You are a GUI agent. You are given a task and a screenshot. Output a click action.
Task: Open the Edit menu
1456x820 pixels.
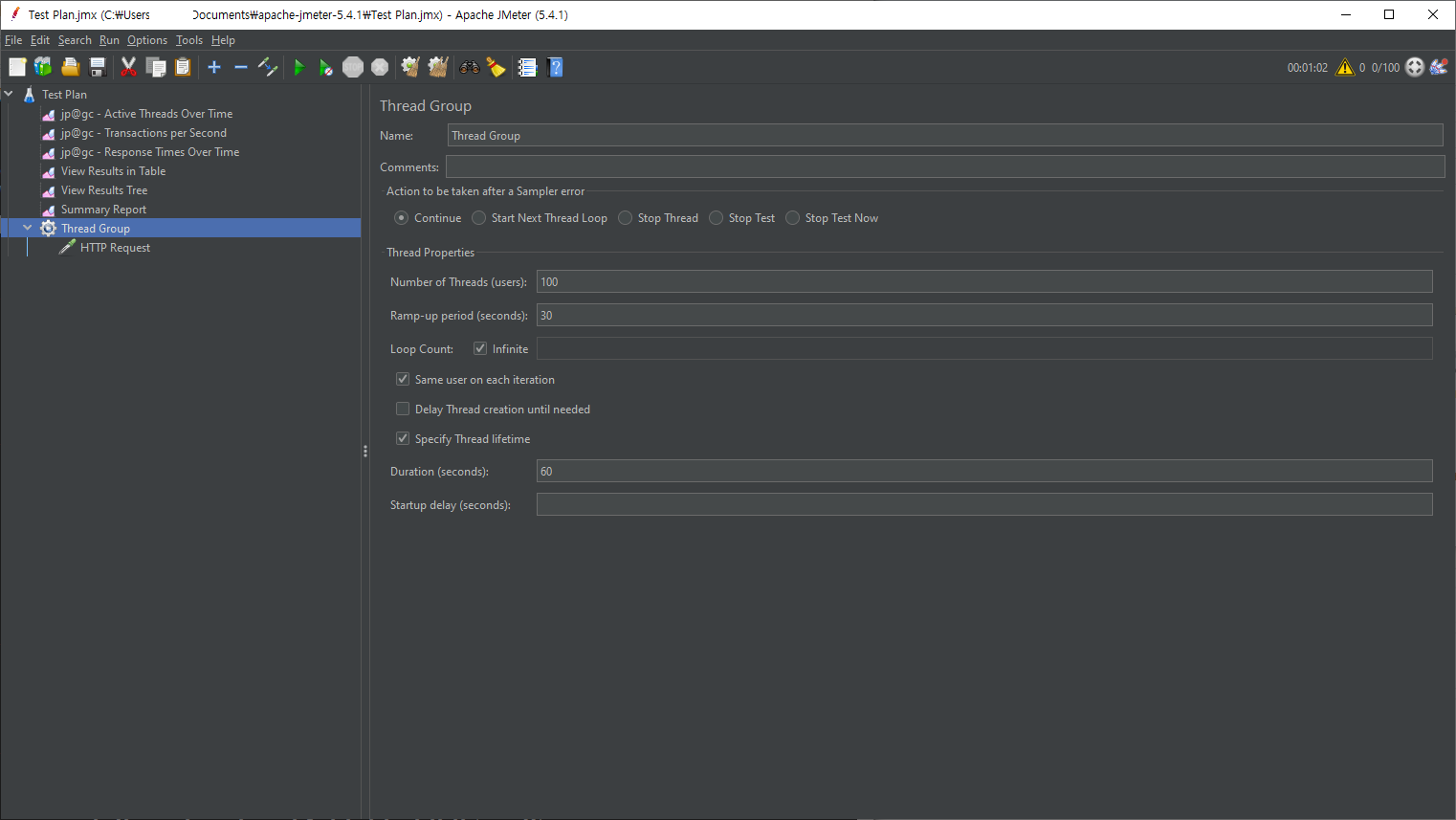point(40,40)
